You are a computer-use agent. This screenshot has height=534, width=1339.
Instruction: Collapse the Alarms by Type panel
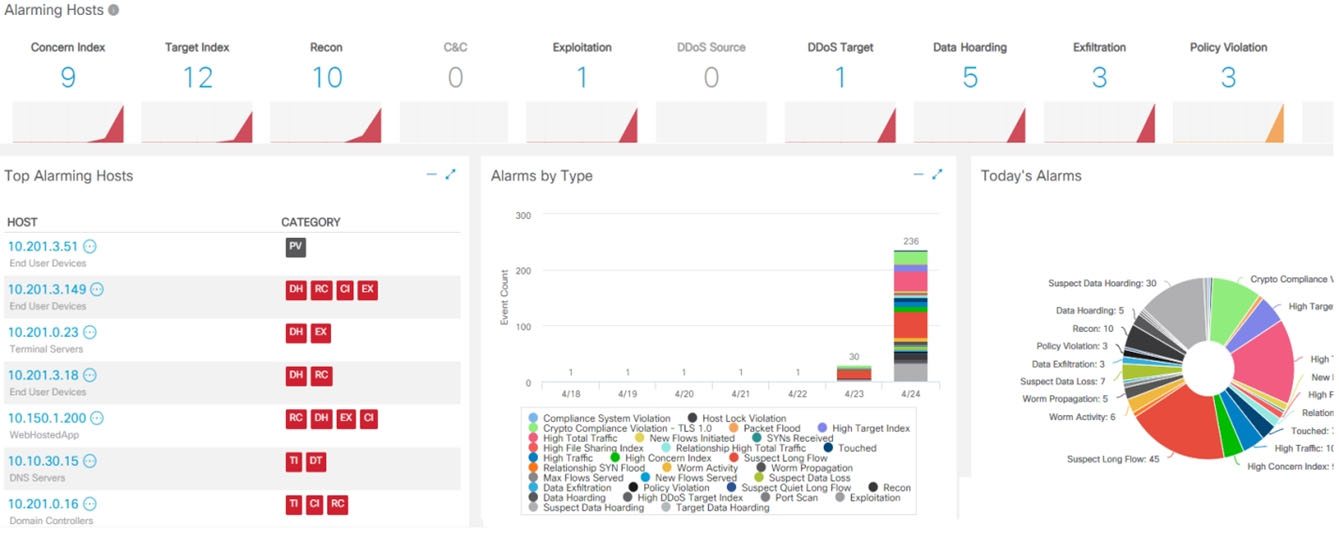919,175
